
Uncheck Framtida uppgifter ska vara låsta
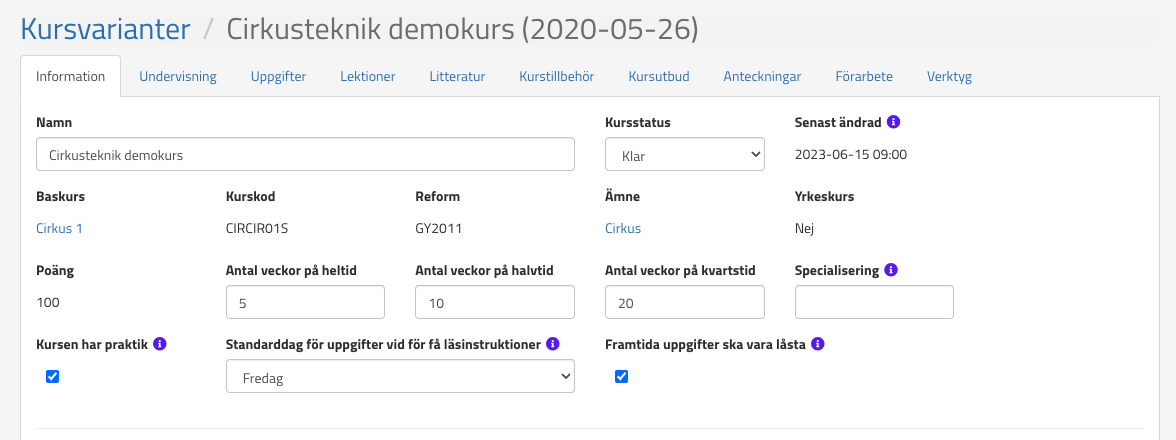tap(621, 377)
